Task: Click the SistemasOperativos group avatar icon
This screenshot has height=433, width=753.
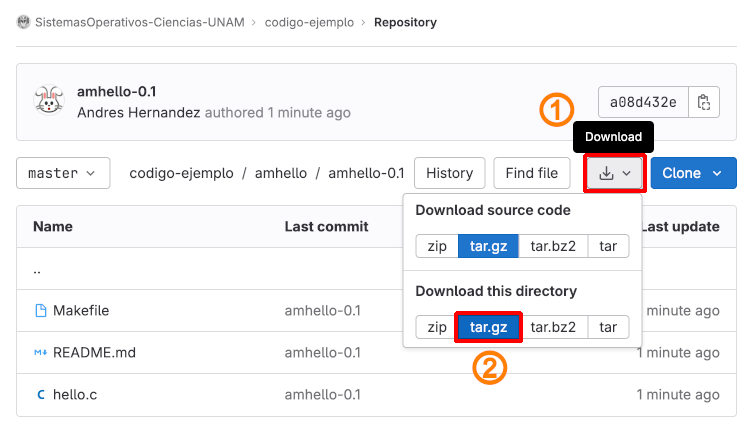Action: click(x=23, y=22)
